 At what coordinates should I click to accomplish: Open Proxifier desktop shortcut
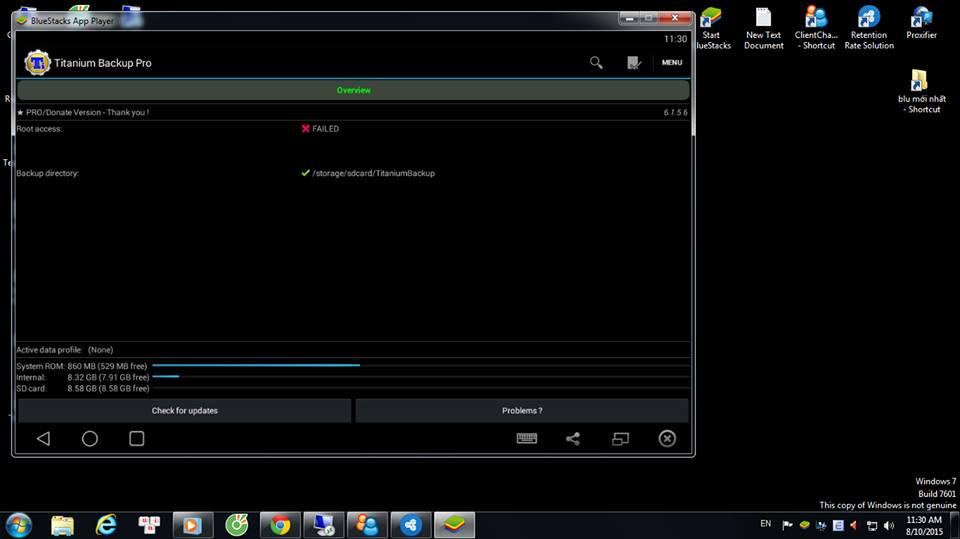click(921, 23)
